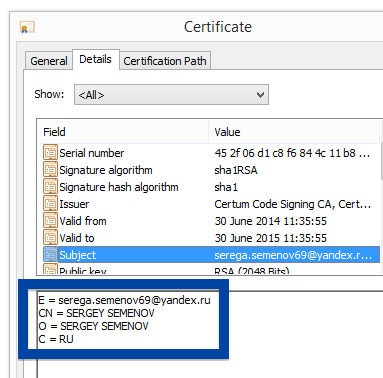The height and width of the screenshot is (378, 383).
Task: Switch to the General tab
Action: pyautogui.click(x=49, y=61)
